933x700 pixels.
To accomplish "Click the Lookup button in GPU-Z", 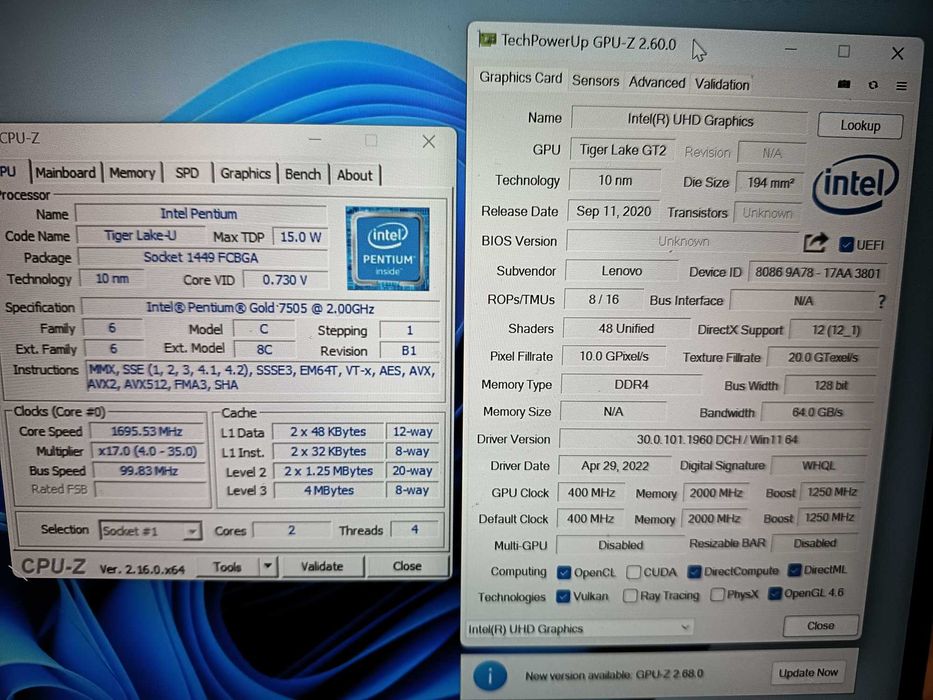I will point(860,126).
